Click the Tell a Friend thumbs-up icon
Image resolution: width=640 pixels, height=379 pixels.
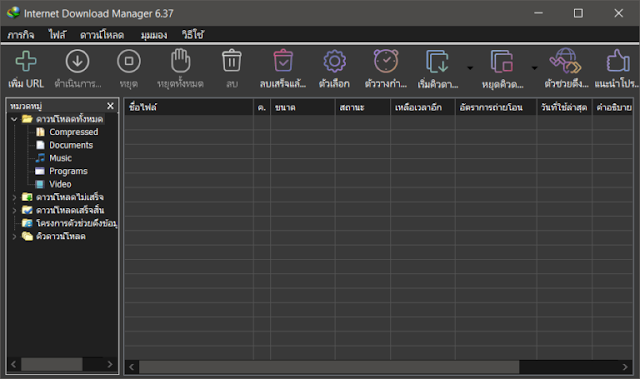[x=618, y=61]
